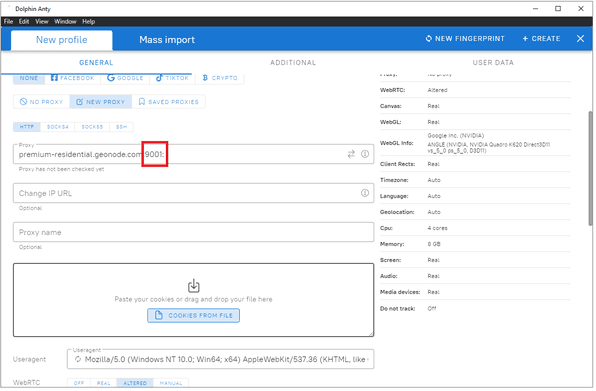Viewport: 596px width, 391px height.
Task: Set WebRTC to Manual
Action: pyautogui.click(x=171, y=384)
